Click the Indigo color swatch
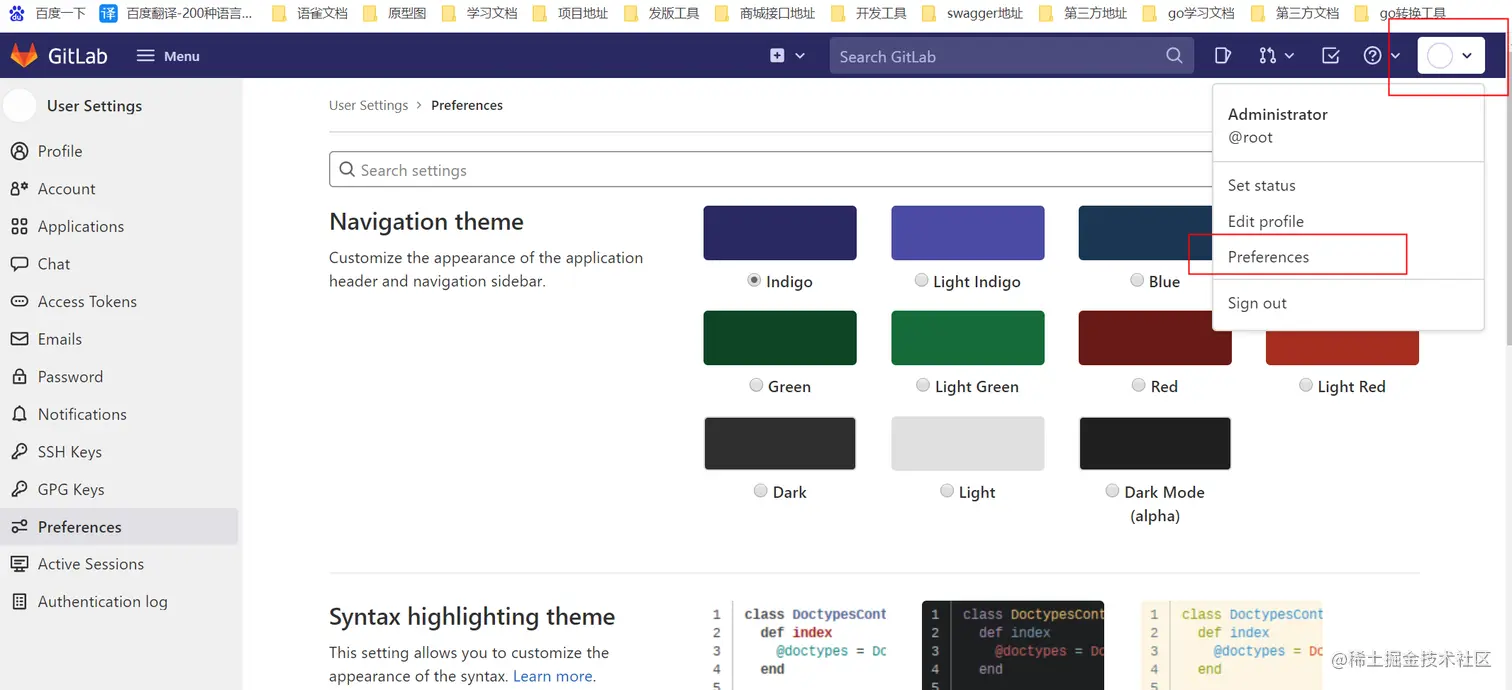Viewport: 1512px width, 690px height. click(x=780, y=233)
